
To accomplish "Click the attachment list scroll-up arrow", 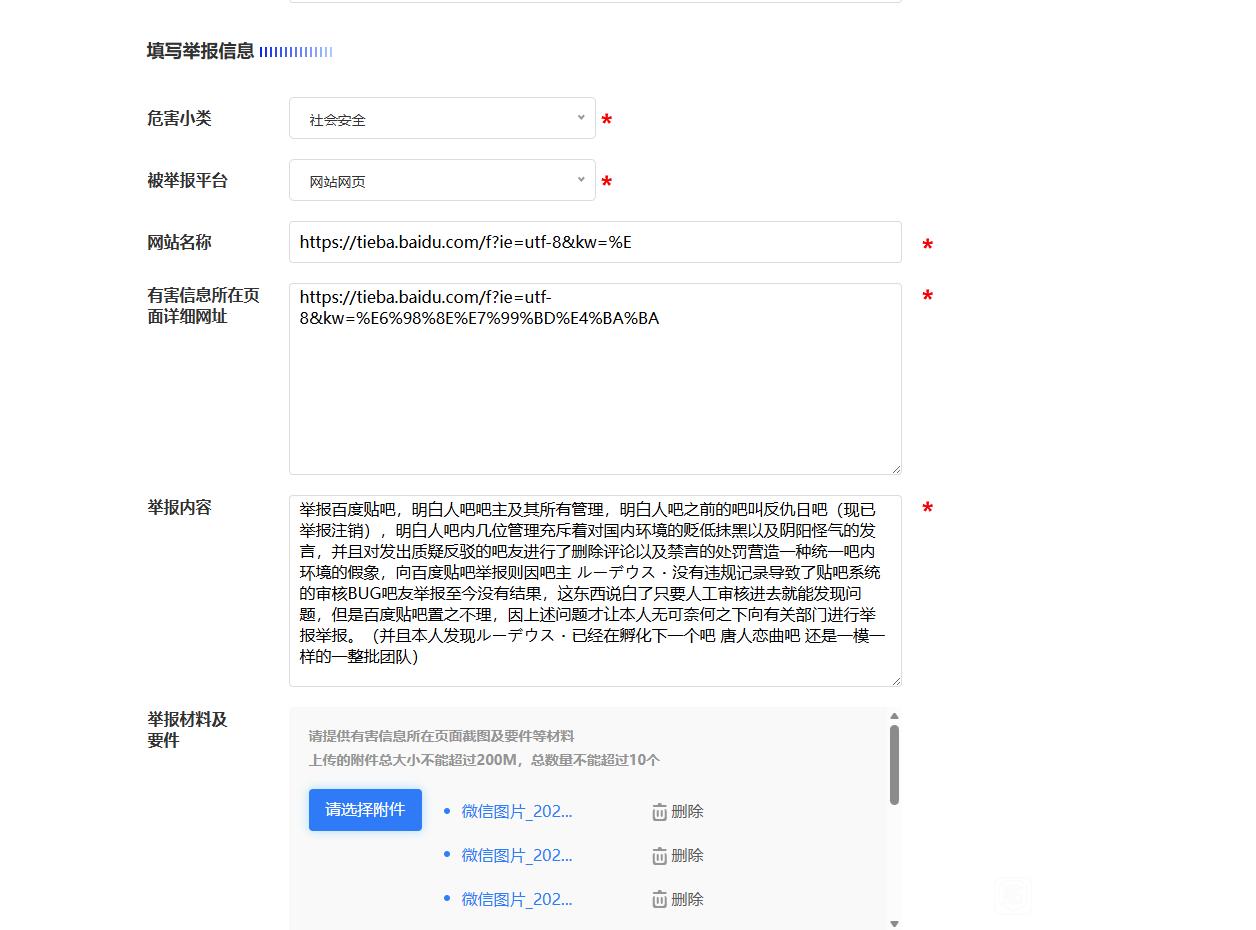I will [894, 716].
